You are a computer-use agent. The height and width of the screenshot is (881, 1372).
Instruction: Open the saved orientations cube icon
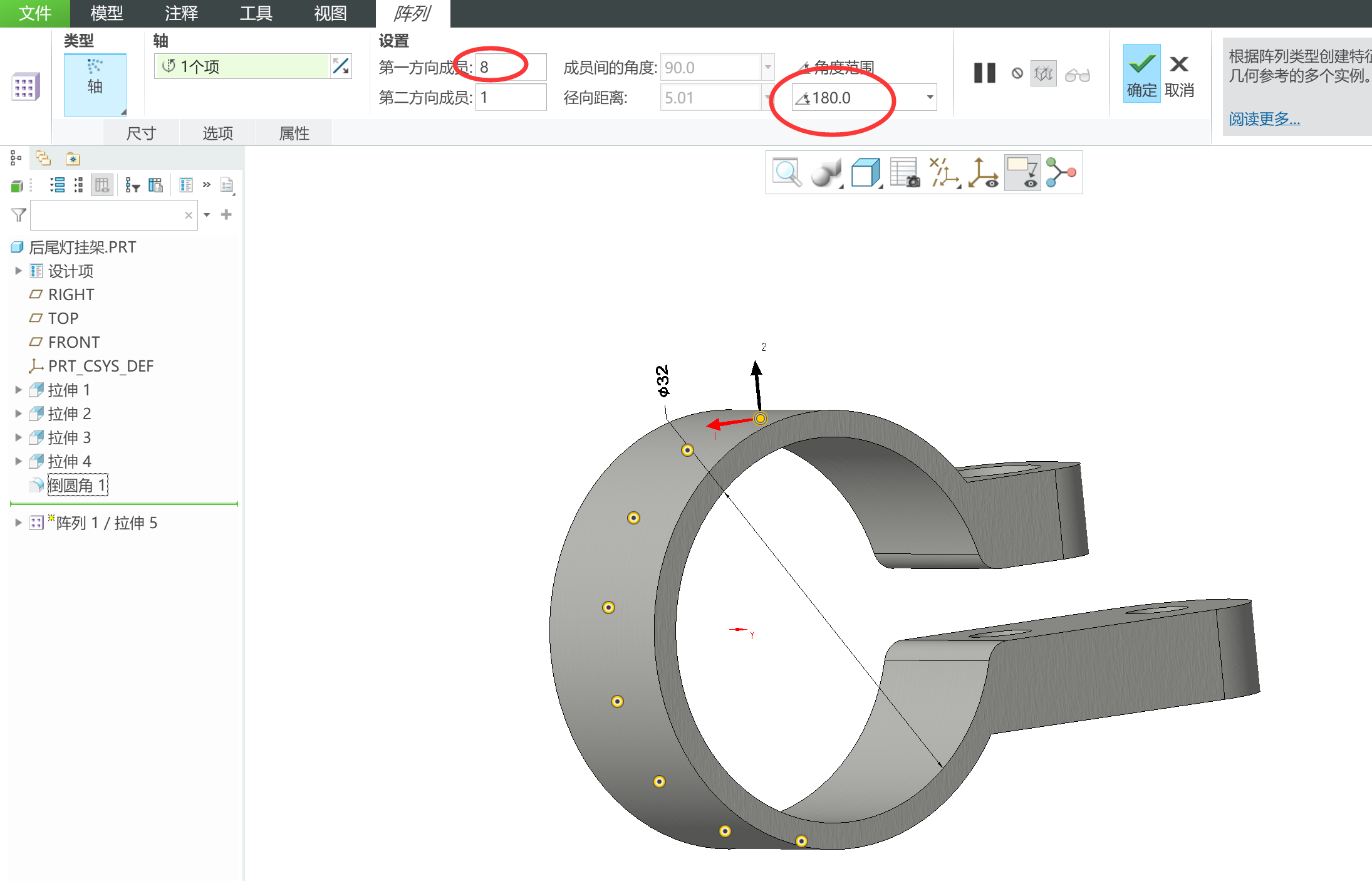tap(865, 173)
